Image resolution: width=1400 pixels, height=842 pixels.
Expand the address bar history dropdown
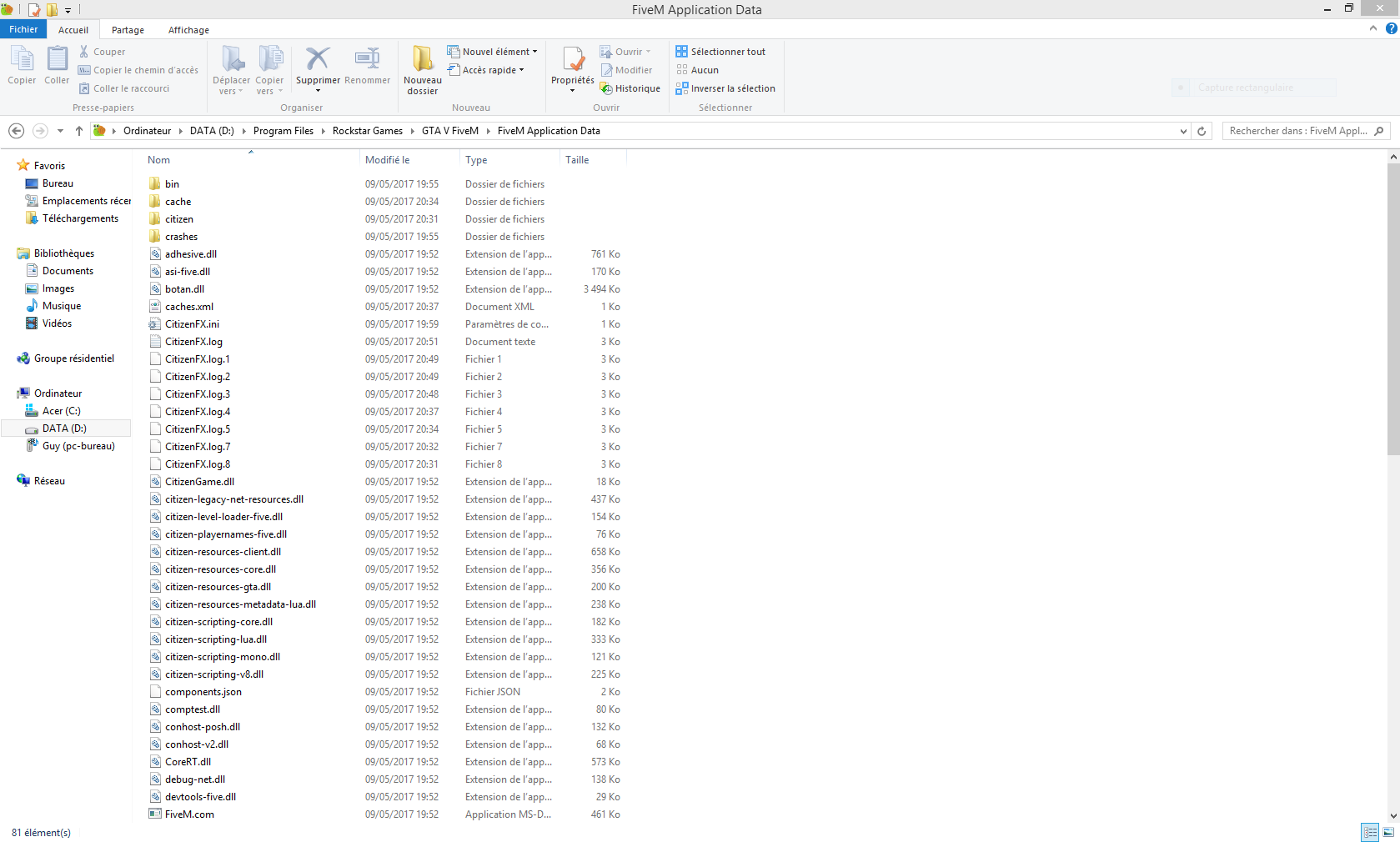pyautogui.click(x=1182, y=131)
